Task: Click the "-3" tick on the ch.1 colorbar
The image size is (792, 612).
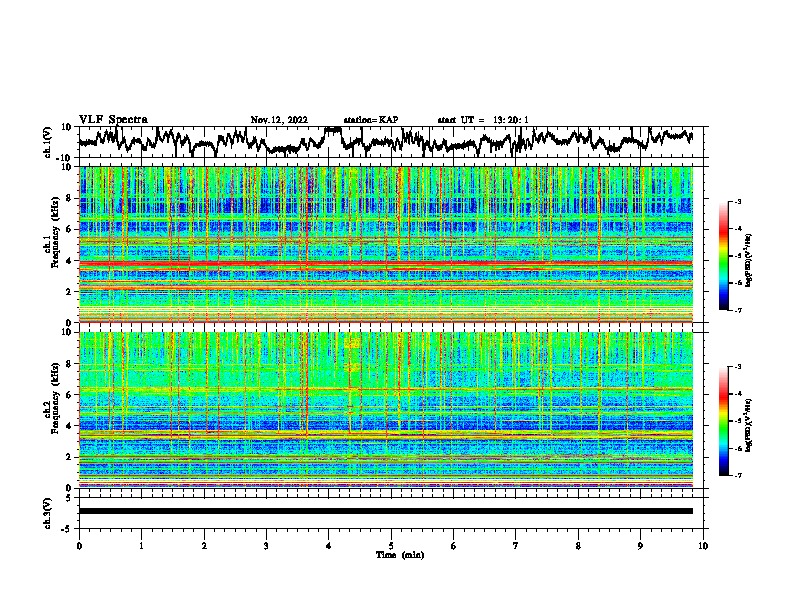Action: point(737,201)
